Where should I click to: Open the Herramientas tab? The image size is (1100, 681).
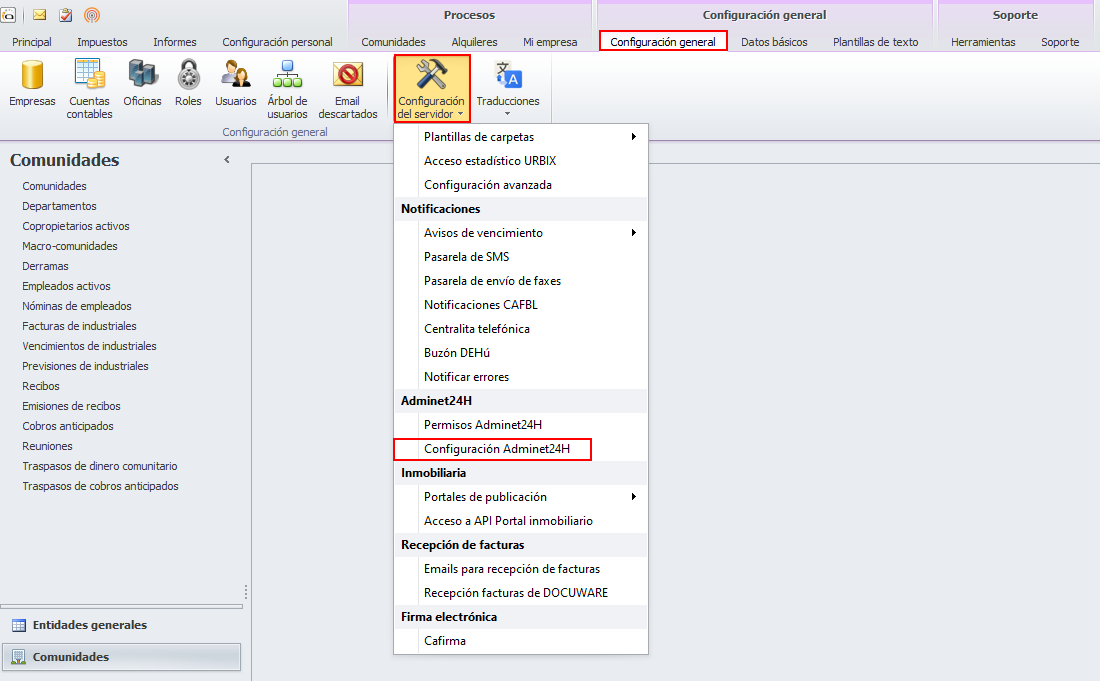(x=983, y=42)
